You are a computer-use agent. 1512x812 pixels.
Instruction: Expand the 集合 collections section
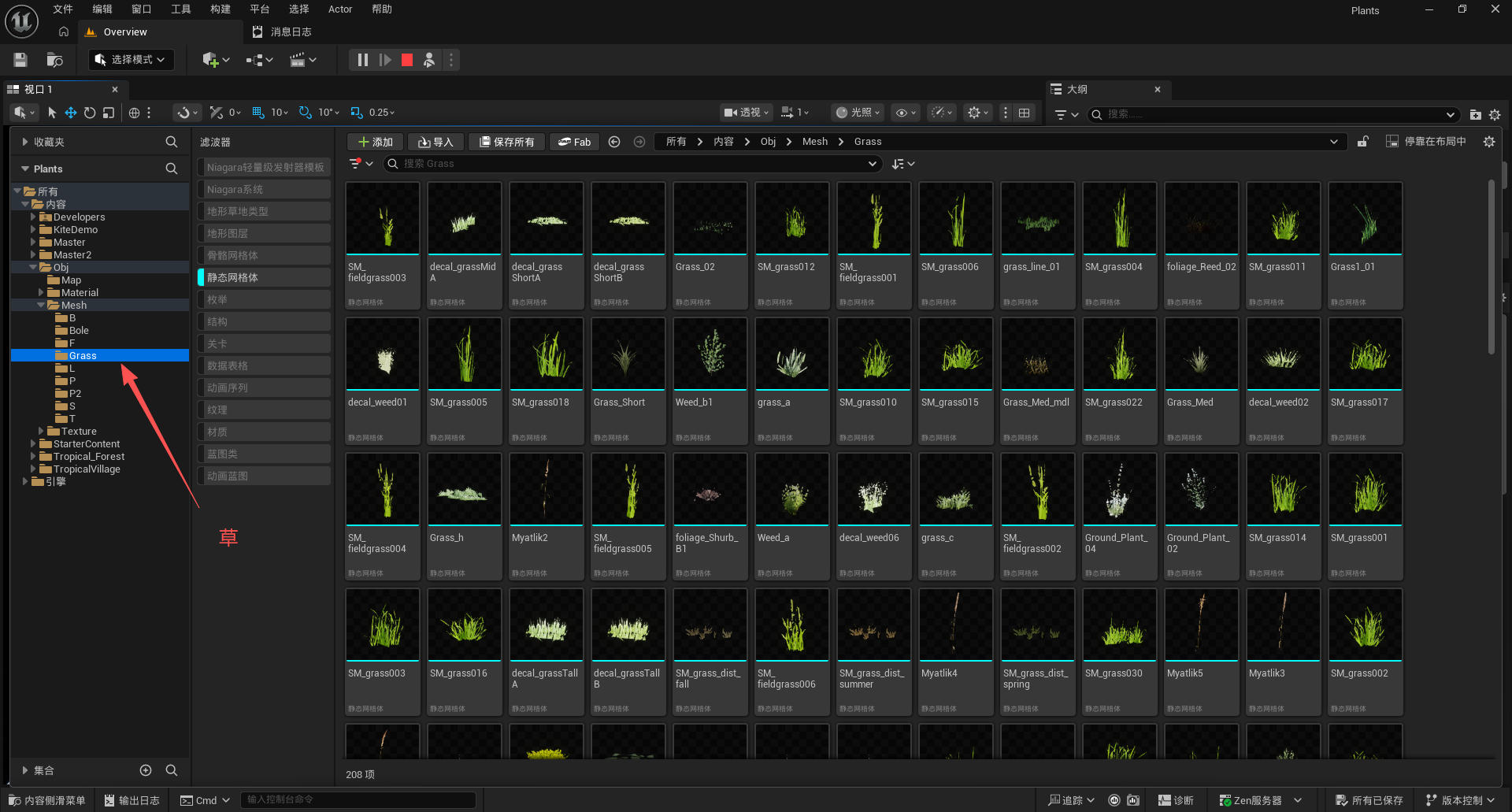coord(25,770)
